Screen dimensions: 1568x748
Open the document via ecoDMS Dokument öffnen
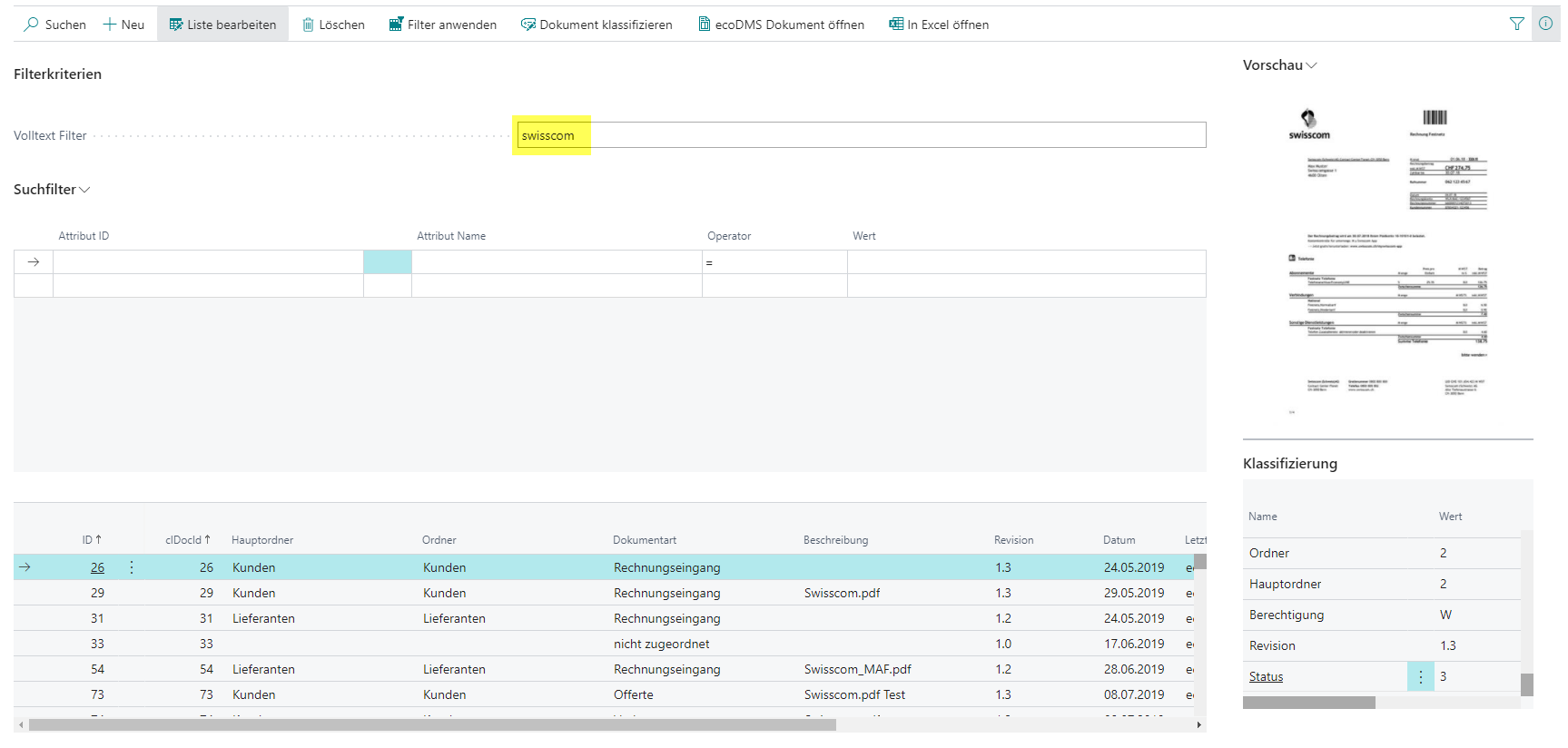[781, 25]
